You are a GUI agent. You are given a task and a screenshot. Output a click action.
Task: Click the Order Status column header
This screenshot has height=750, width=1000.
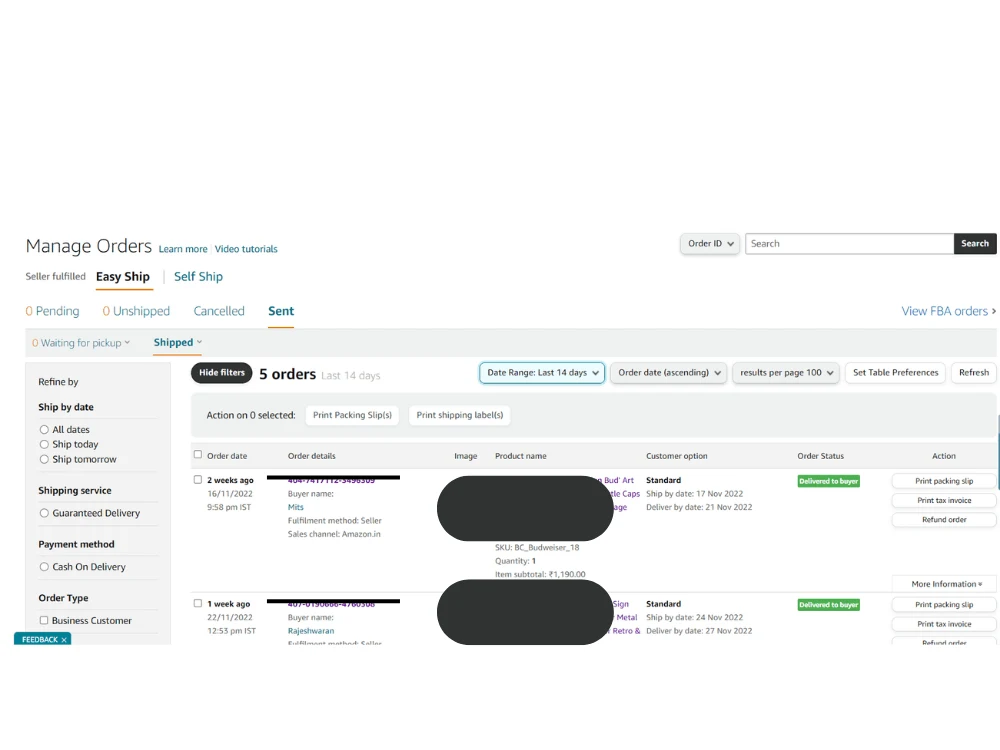(820, 456)
